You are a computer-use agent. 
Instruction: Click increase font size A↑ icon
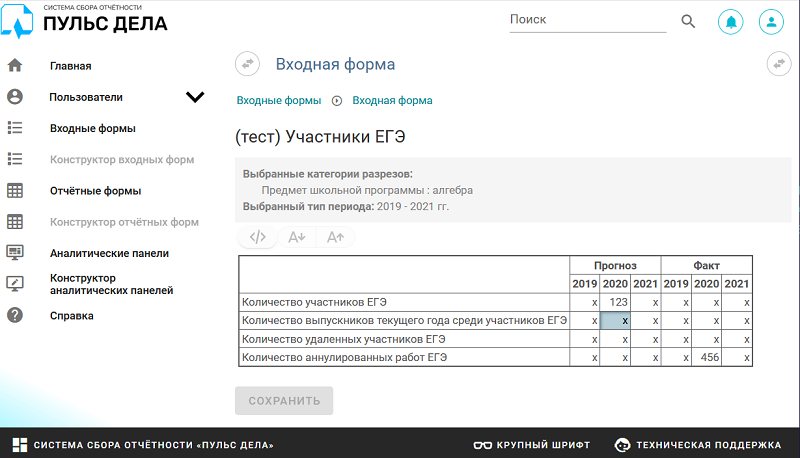point(335,237)
